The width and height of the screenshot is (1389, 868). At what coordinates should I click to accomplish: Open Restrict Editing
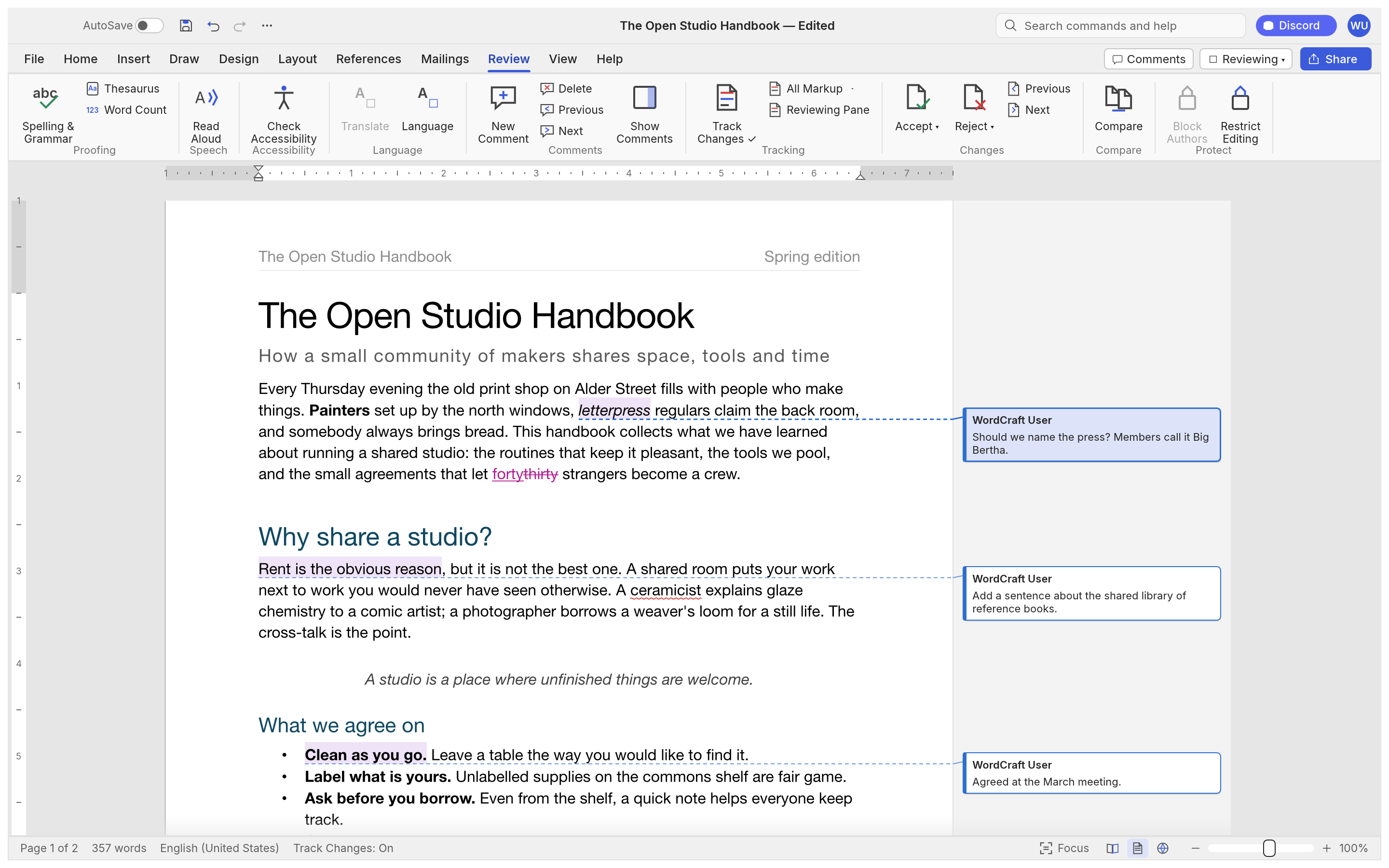tap(1240, 114)
